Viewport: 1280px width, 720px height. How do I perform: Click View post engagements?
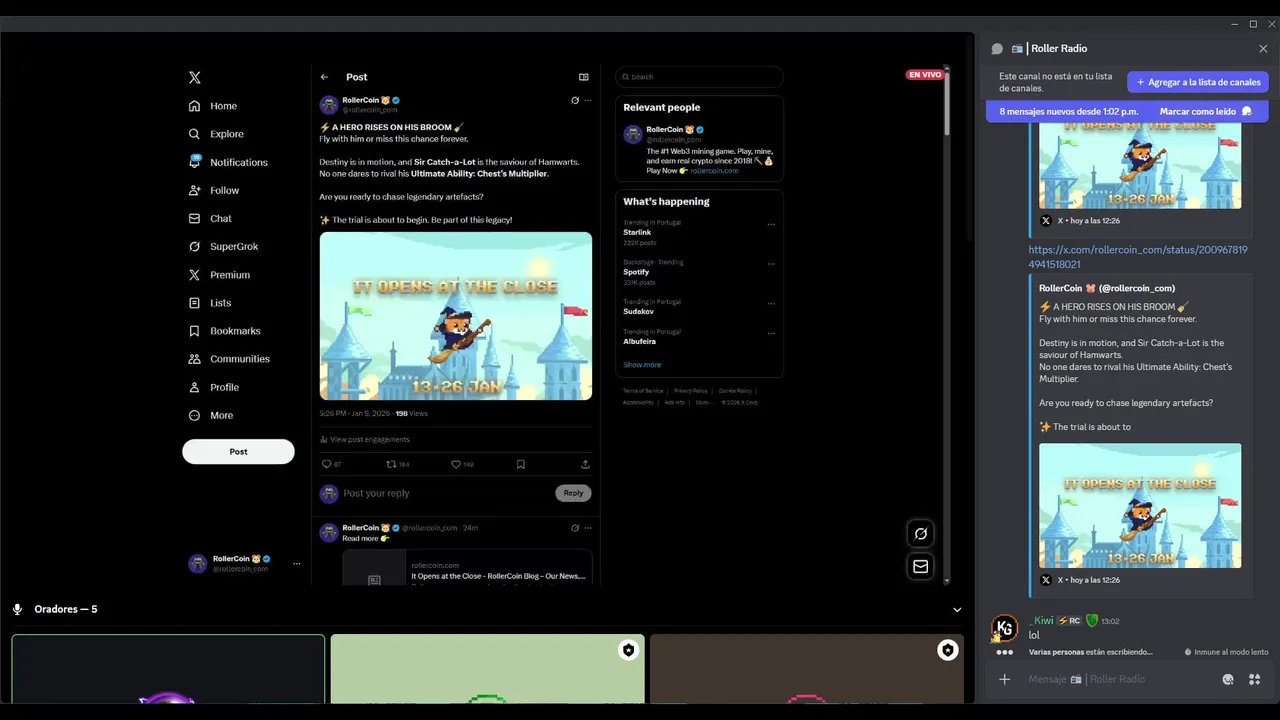click(x=365, y=439)
